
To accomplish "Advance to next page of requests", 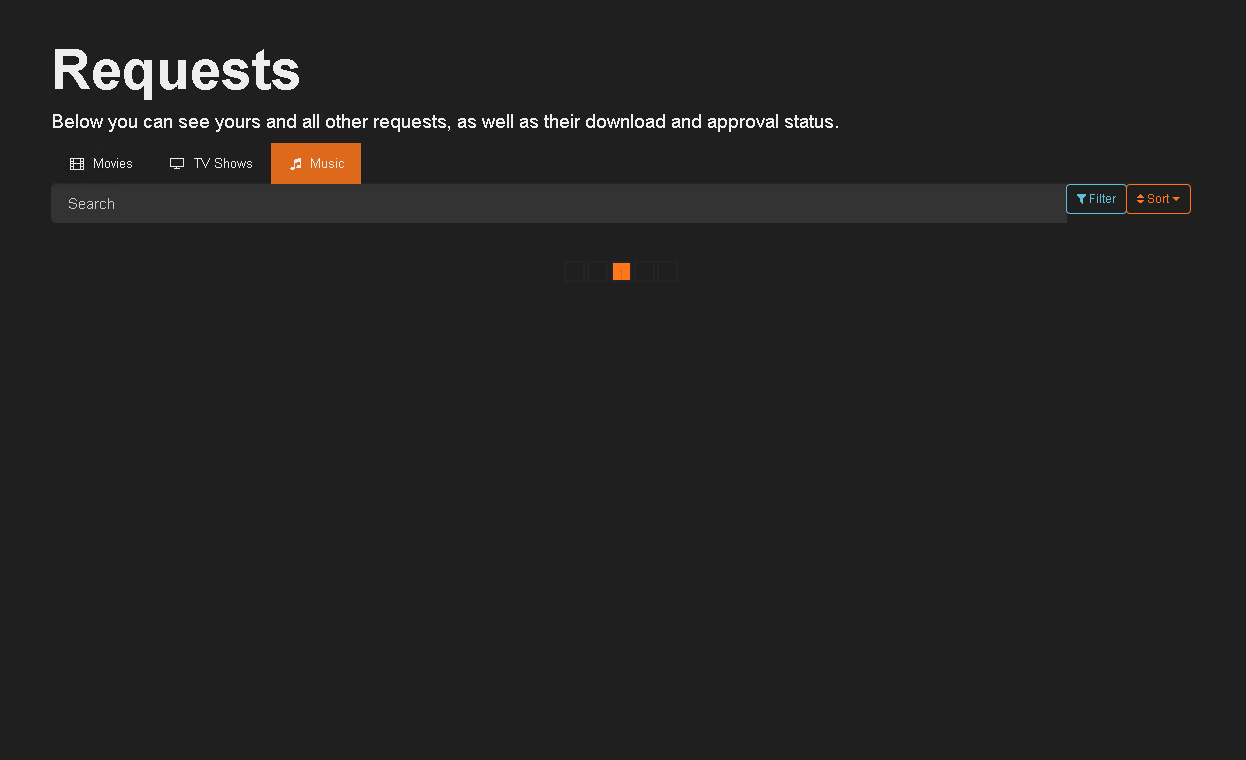I will coord(645,271).
